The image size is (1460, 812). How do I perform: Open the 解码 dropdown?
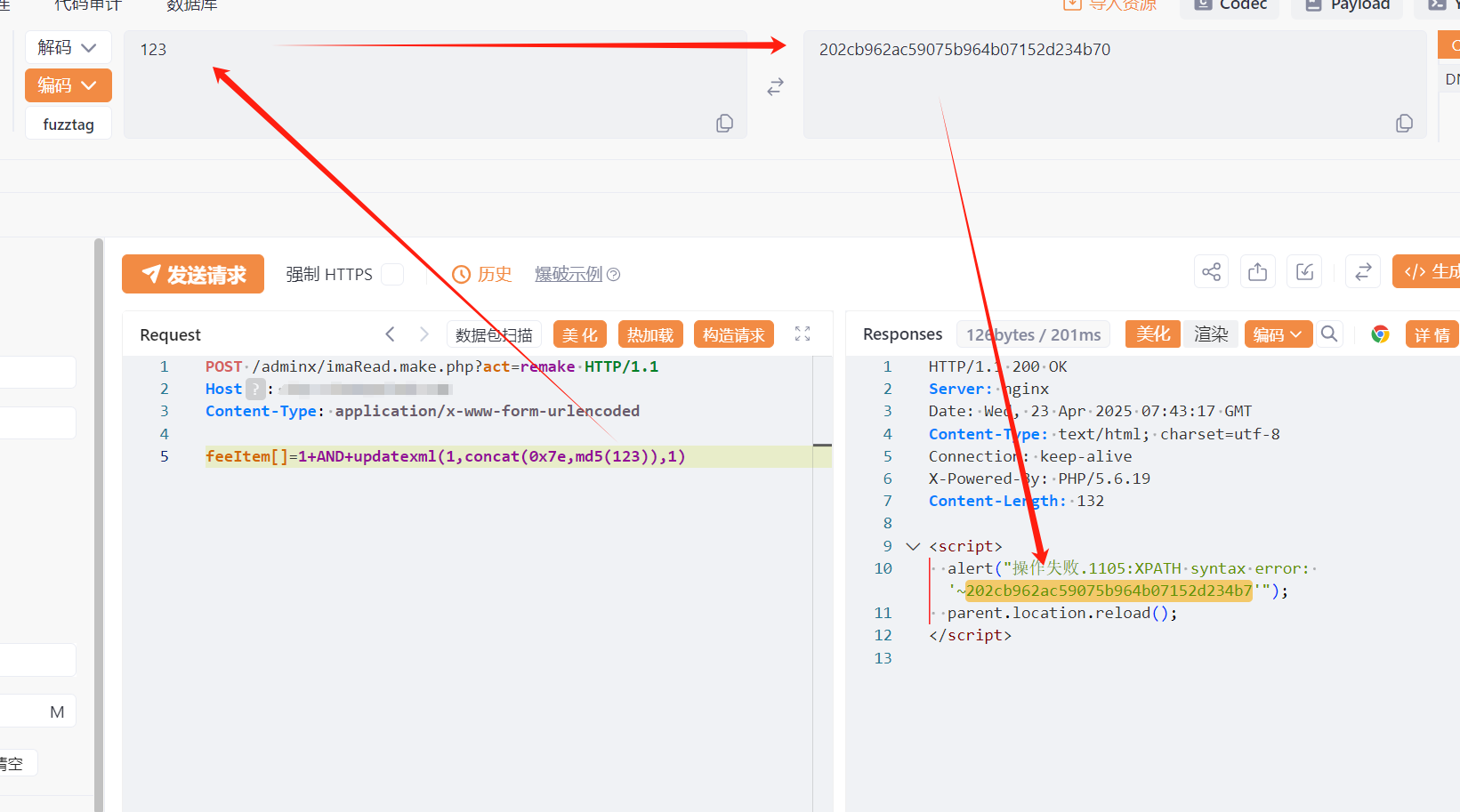pos(68,47)
